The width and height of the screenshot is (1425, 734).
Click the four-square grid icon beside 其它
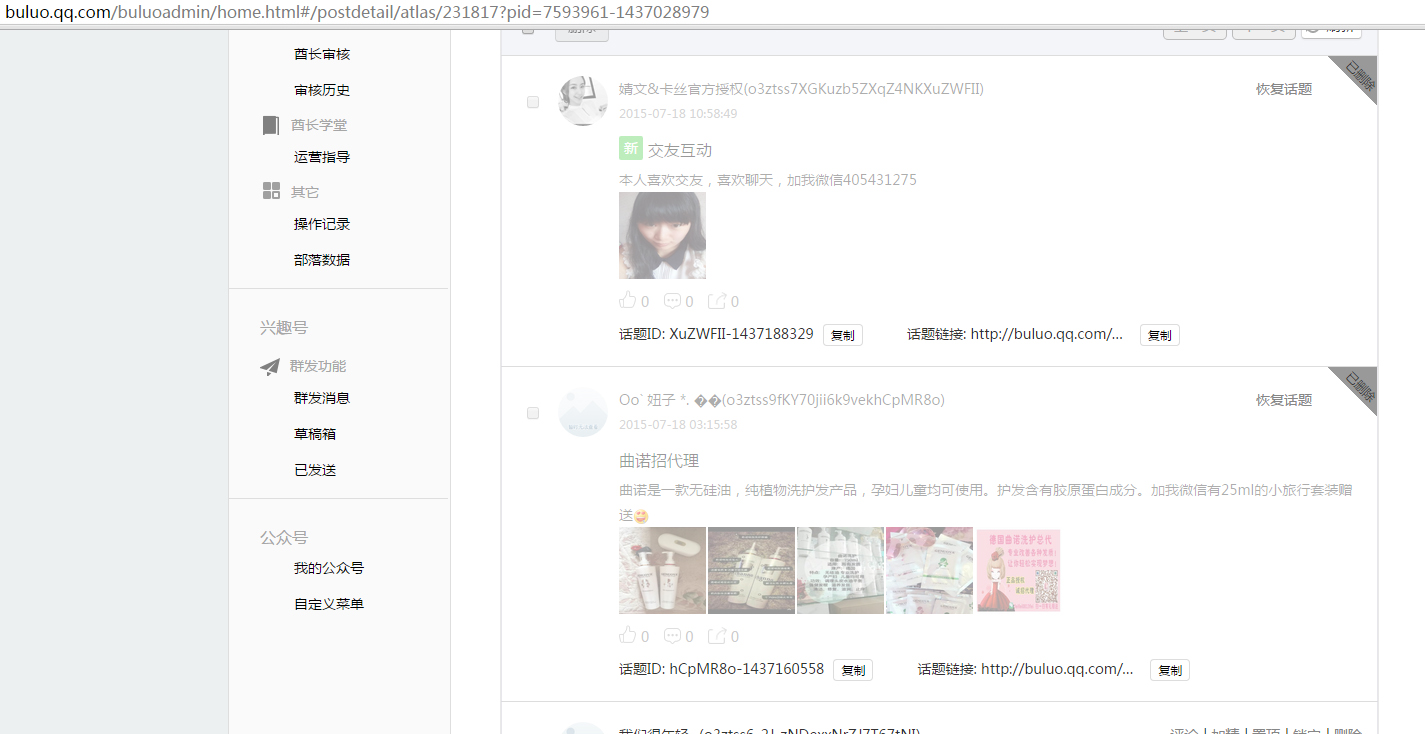[271, 191]
